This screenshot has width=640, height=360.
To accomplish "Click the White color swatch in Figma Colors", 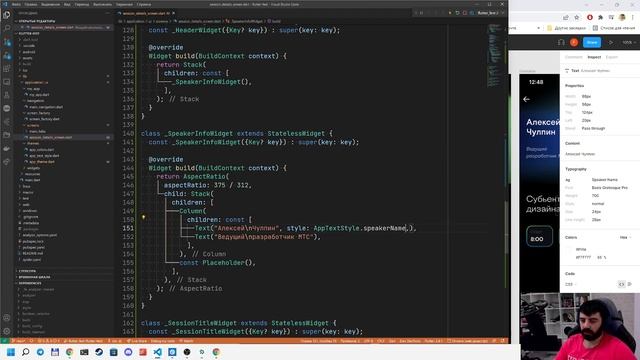I will point(569,249).
